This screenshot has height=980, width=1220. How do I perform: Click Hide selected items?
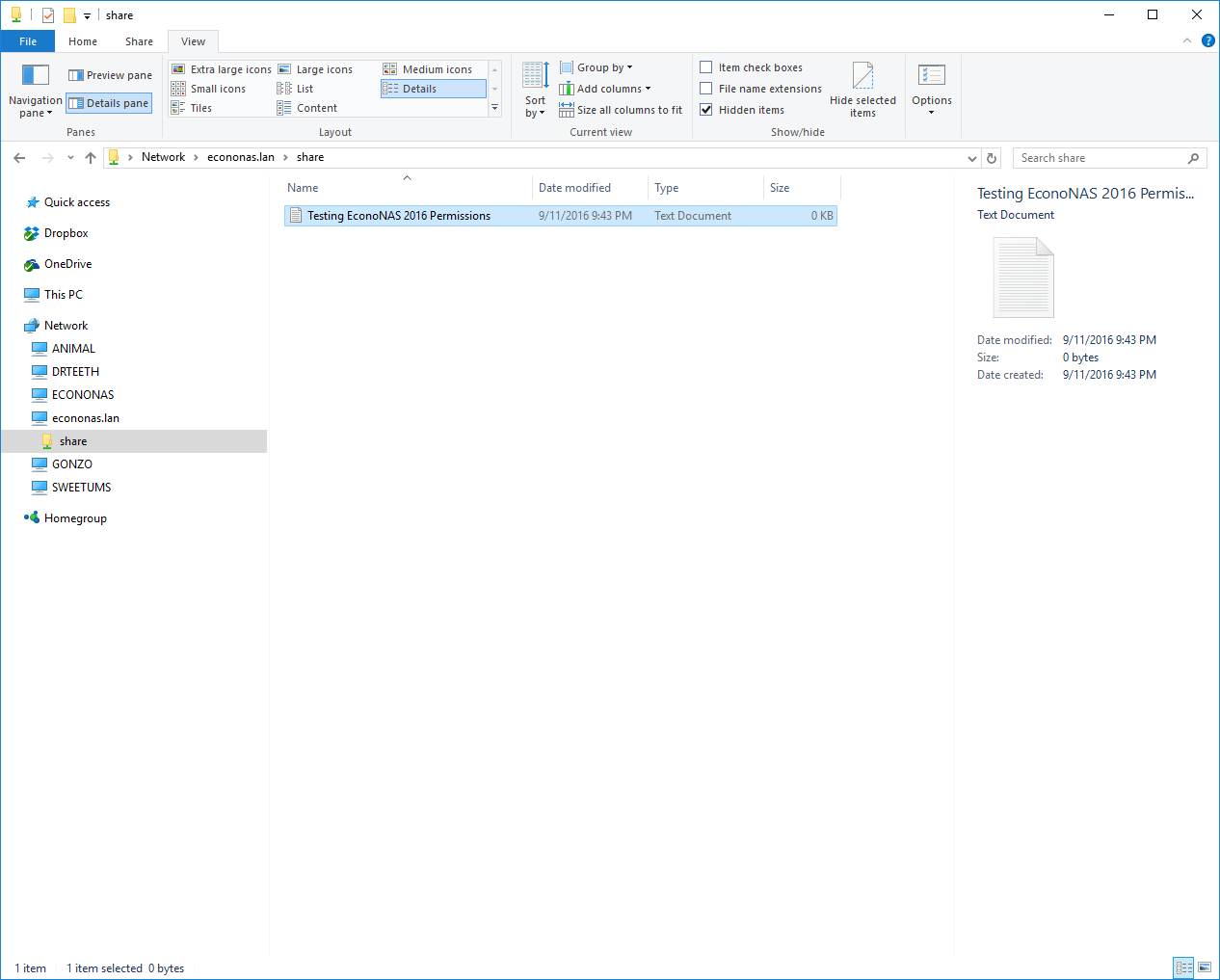(862, 91)
